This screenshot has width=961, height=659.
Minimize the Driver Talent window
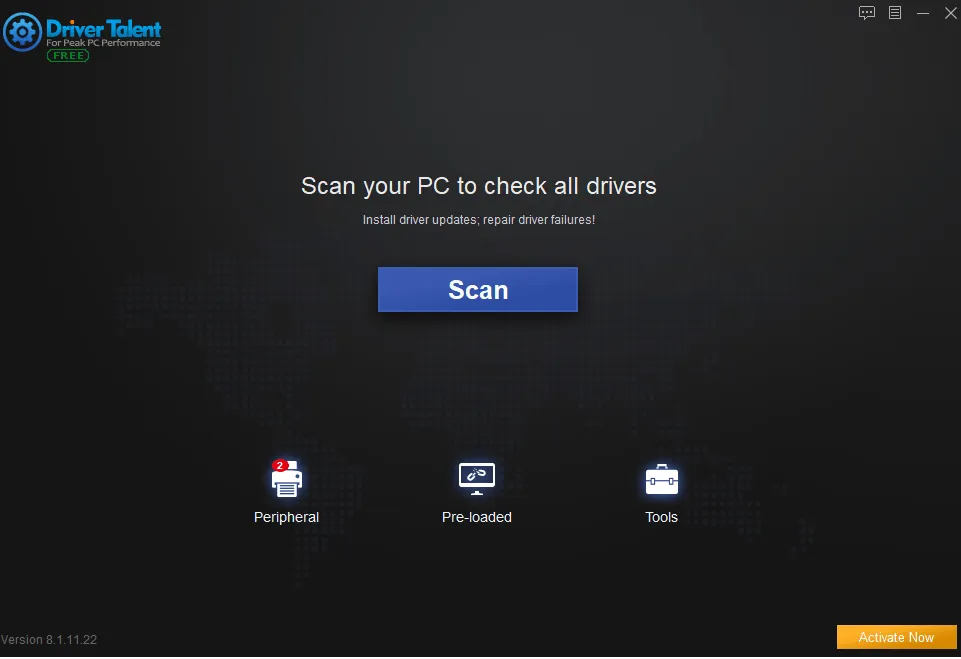pos(923,13)
